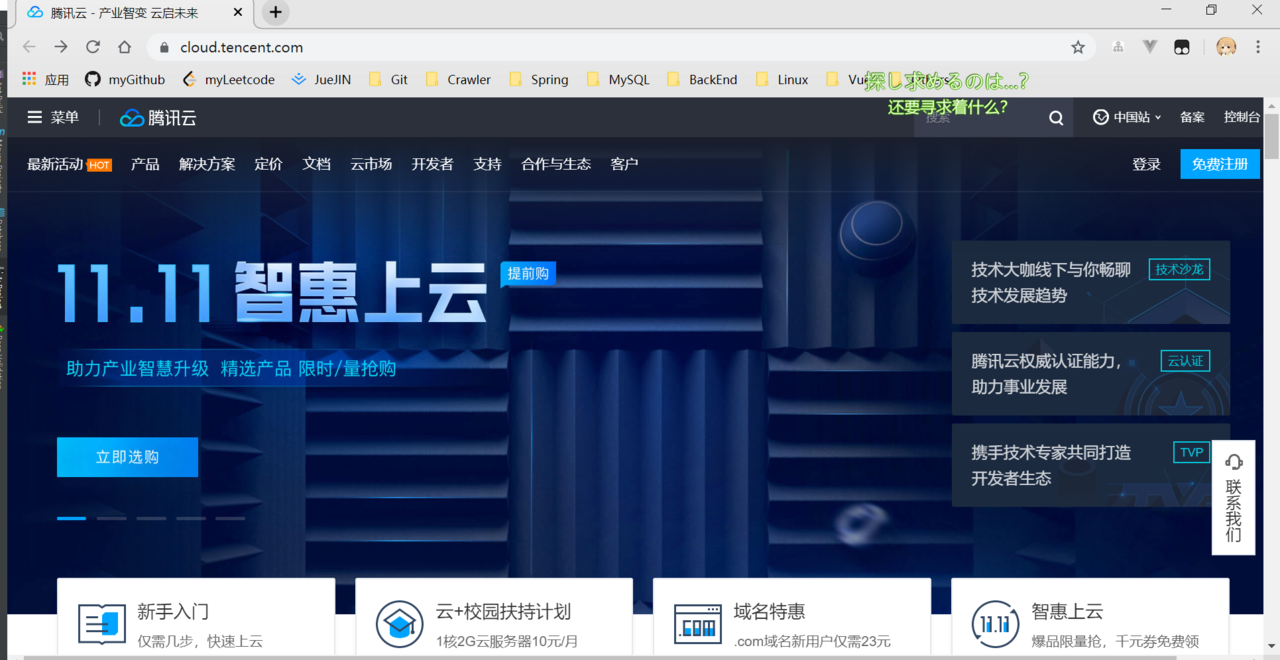Open the Spring bookmarks folder
Image resolution: width=1280 pixels, height=660 pixels.
539,79
